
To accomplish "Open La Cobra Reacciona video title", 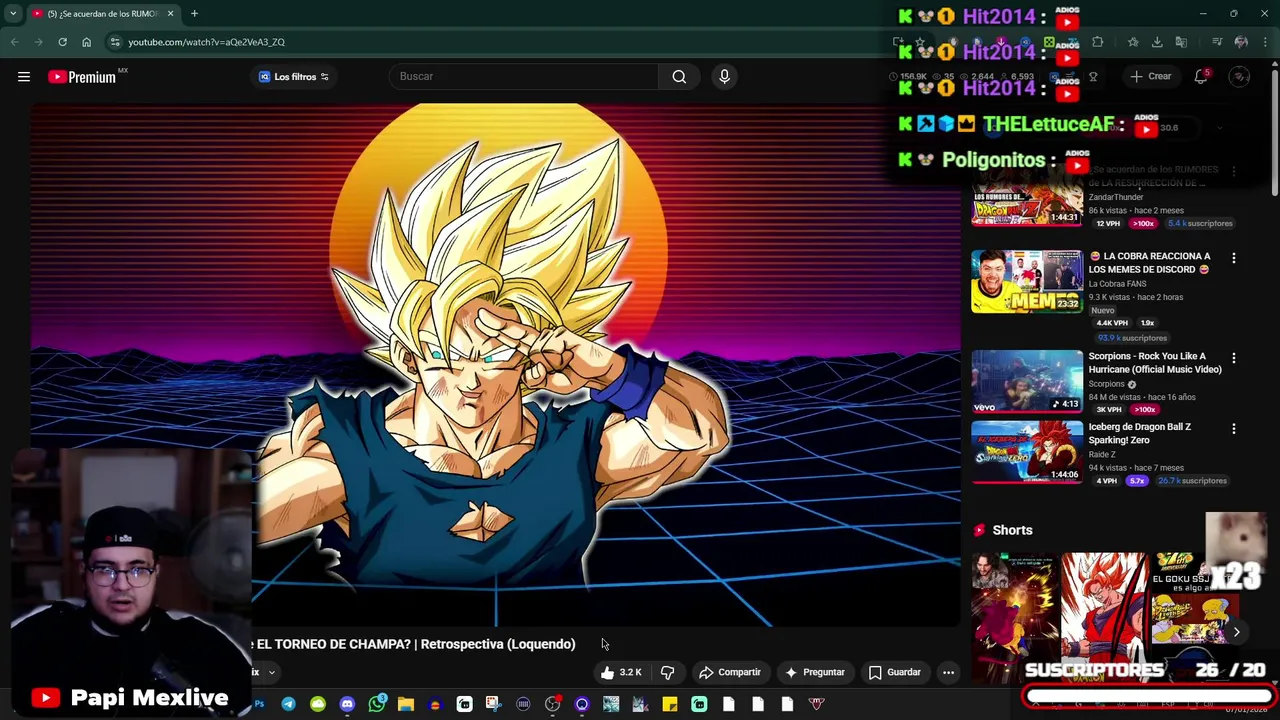I will pyautogui.click(x=1149, y=263).
